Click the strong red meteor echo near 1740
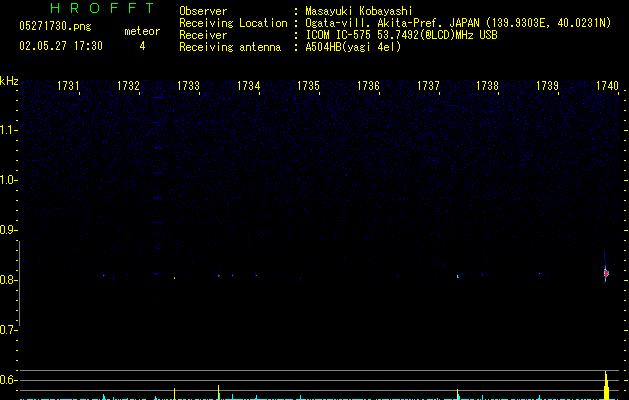629x400 pixels. pos(606,273)
